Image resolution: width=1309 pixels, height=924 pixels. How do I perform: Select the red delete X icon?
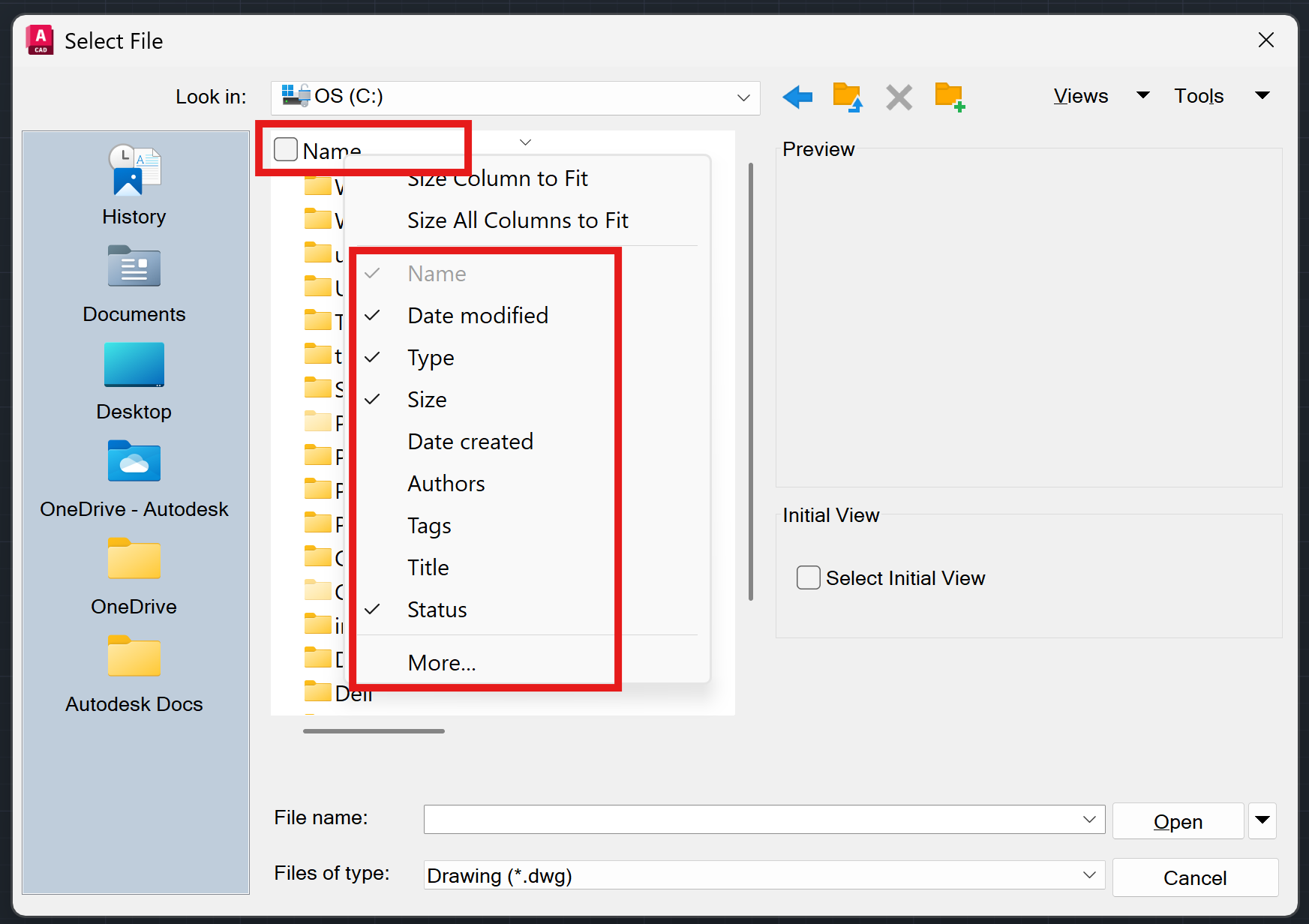898,97
